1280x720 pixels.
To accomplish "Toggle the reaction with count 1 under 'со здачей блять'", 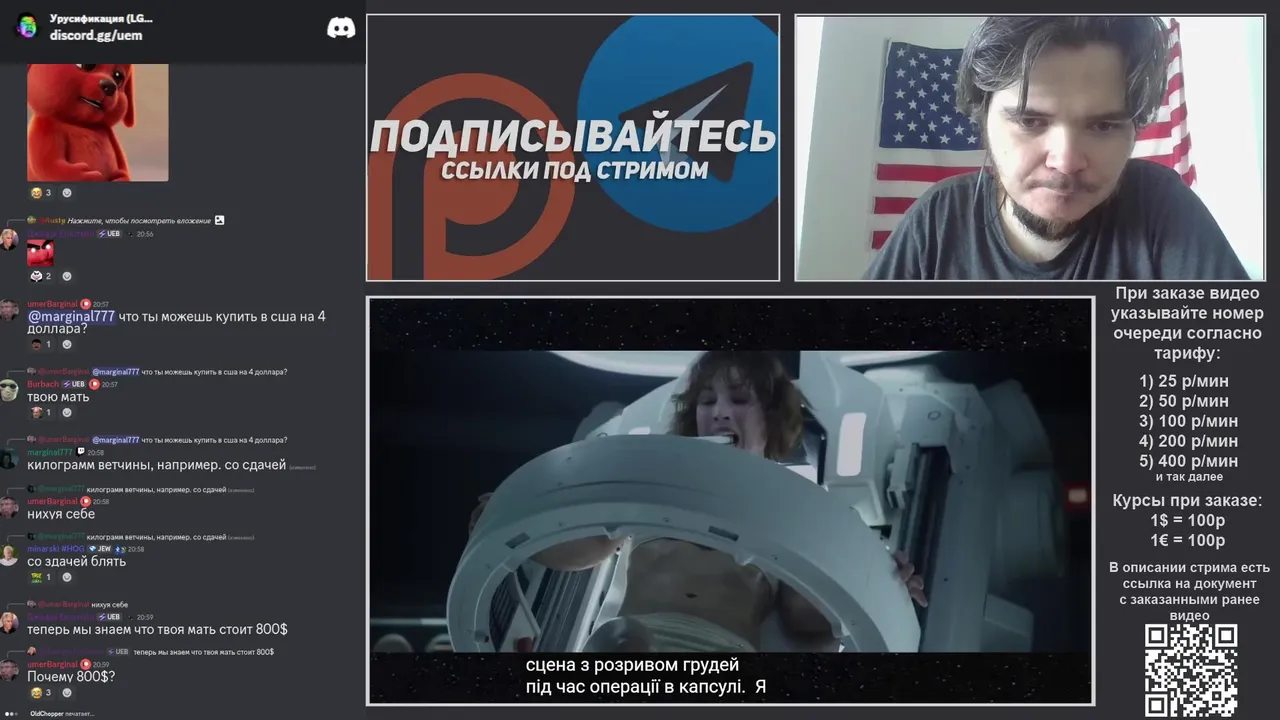I will pos(41,577).
